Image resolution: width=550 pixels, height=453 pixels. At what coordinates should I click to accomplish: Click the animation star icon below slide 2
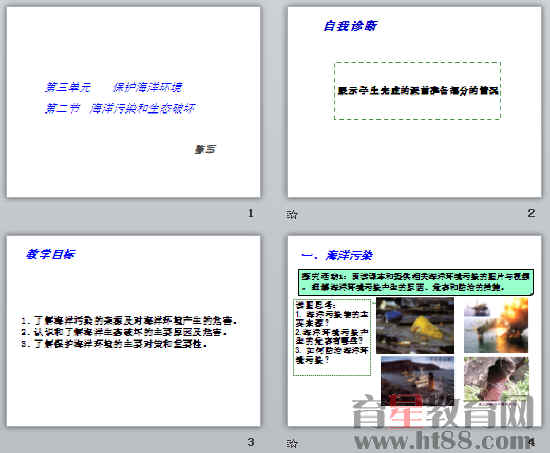point(292,214)
